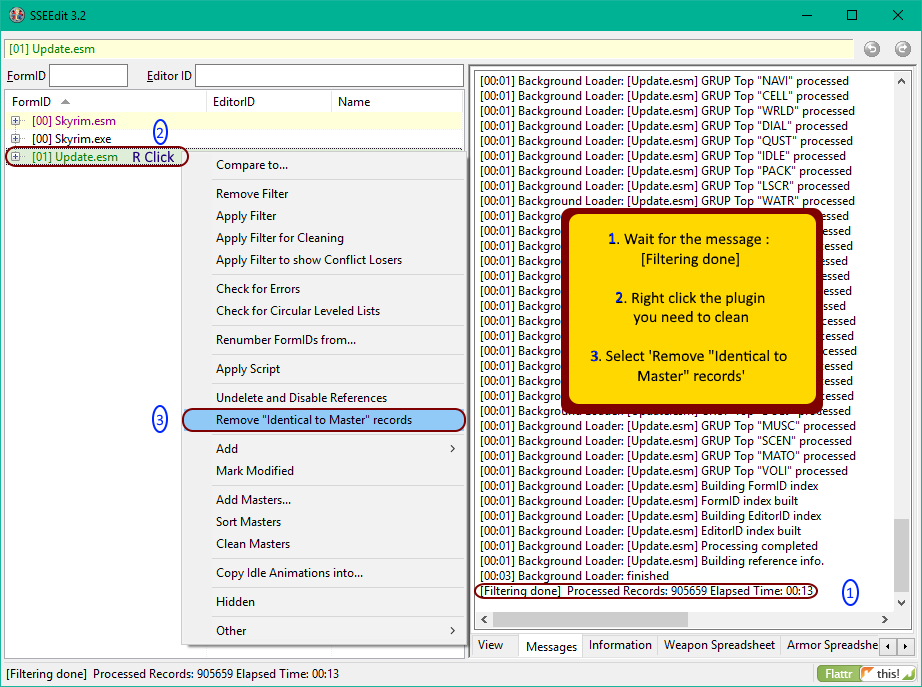922x687 pixels.
Task: Switch to the Messages tab
Action: (x=551, y=646)
